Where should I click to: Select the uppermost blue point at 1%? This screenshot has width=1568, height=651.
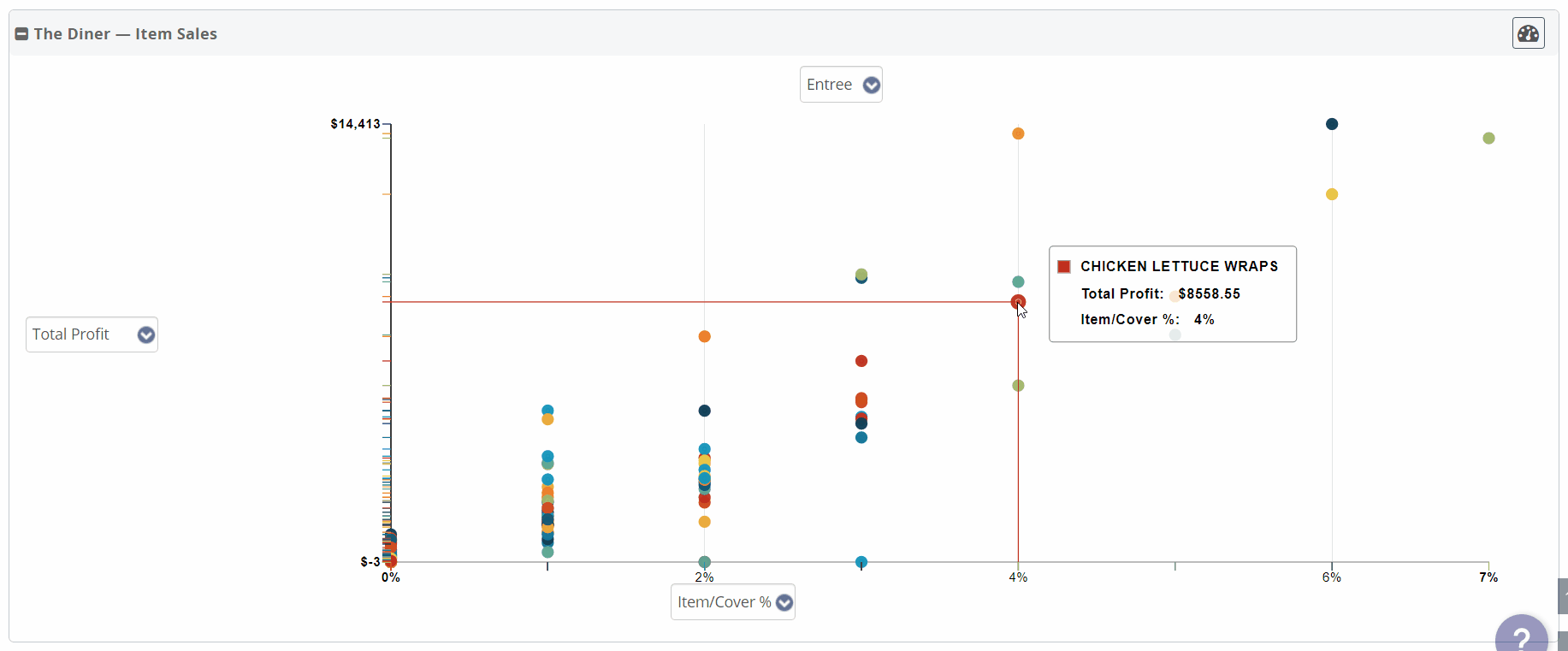tap(547, 410)
